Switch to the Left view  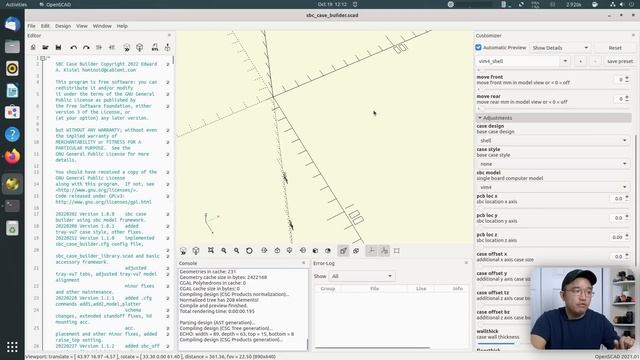303,251
